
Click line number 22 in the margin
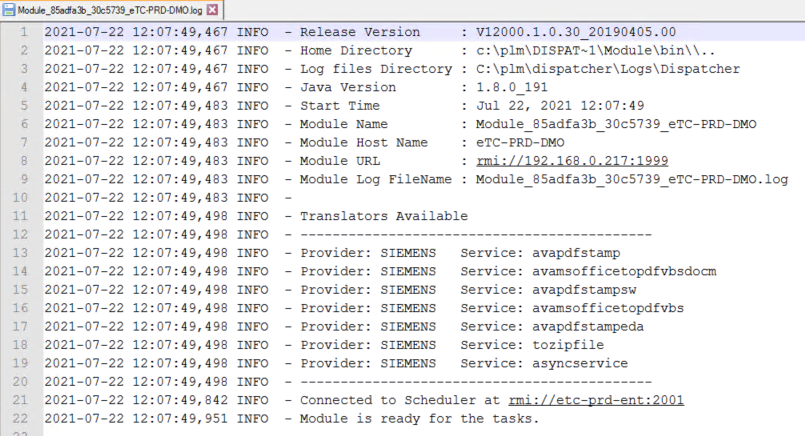[18, 418]
